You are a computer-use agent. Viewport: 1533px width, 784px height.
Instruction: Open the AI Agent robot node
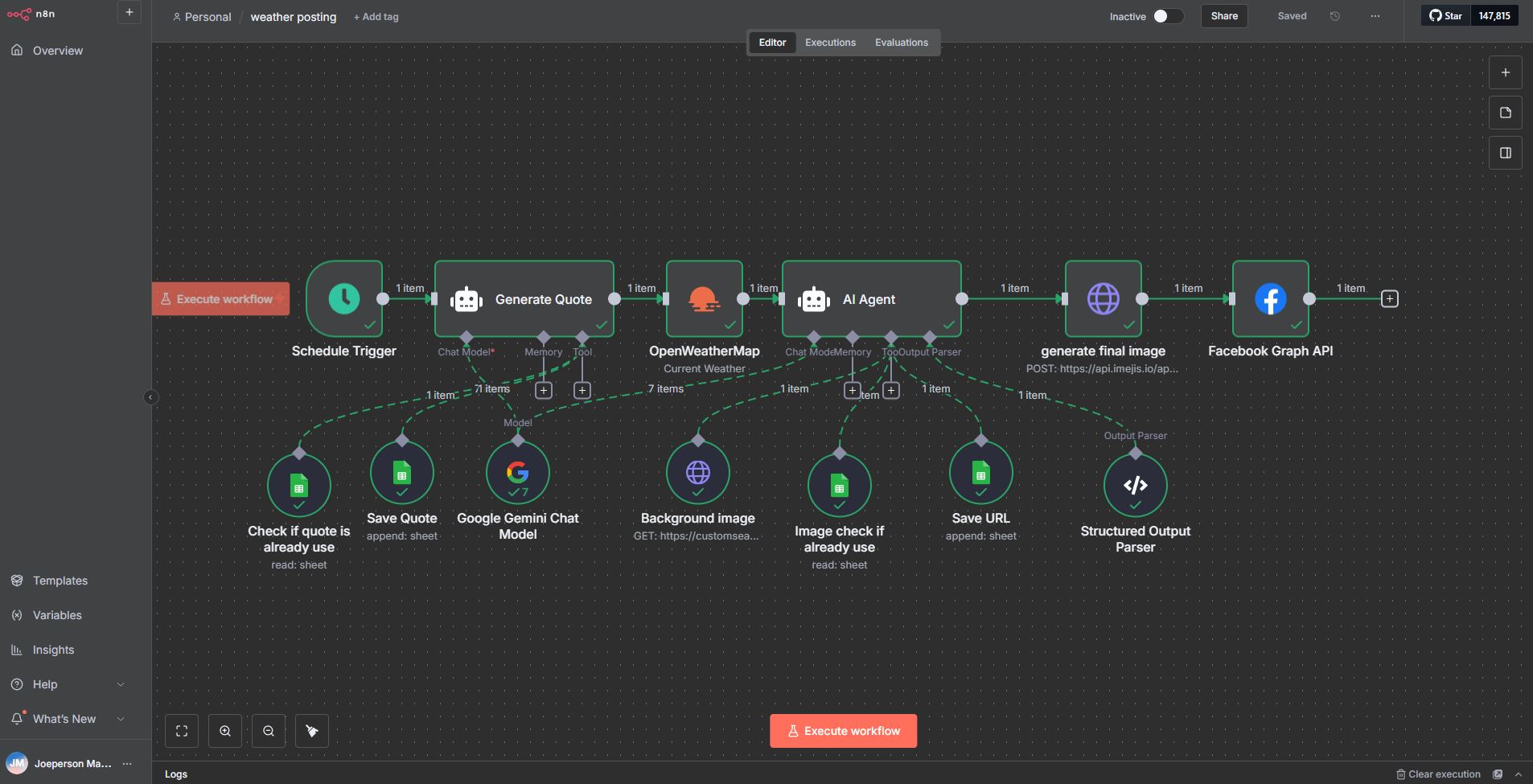coord(872,298)
